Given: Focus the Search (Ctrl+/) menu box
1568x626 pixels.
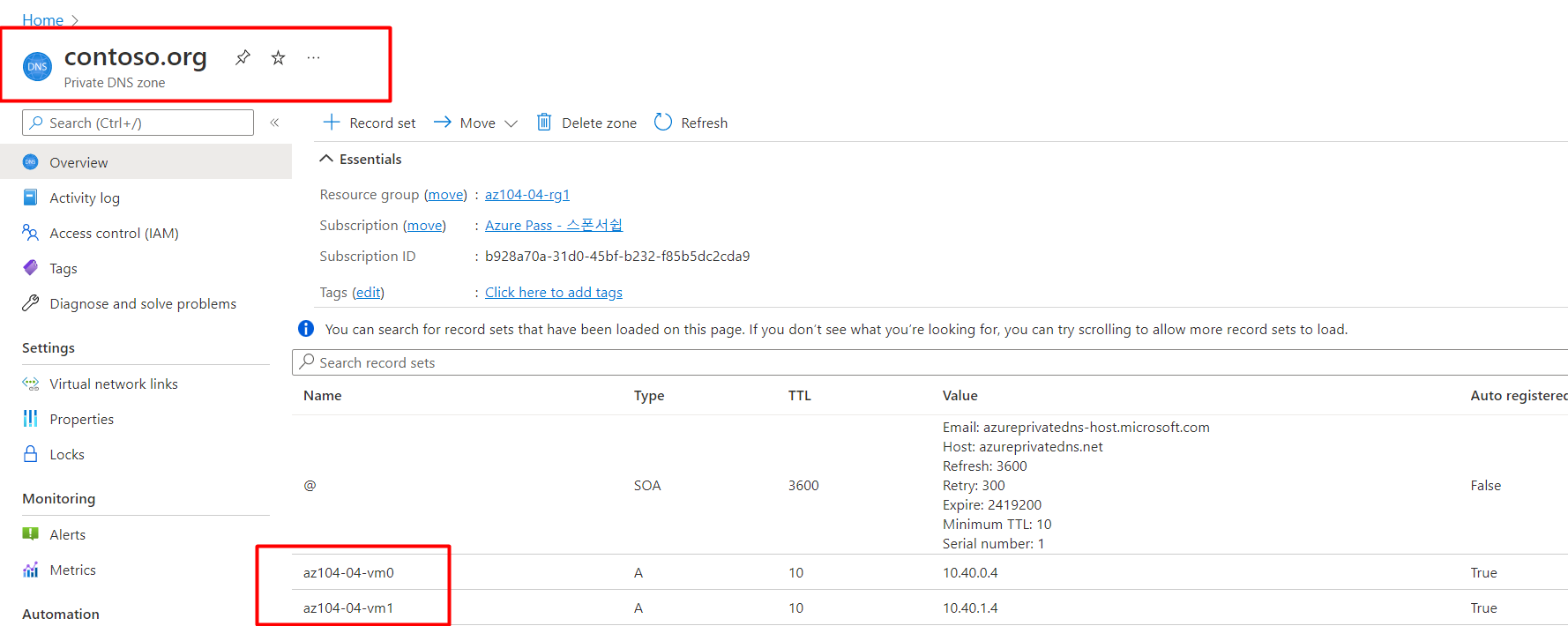Looking at the screenshot, I should pyautogui.click(x=138, y=123).
